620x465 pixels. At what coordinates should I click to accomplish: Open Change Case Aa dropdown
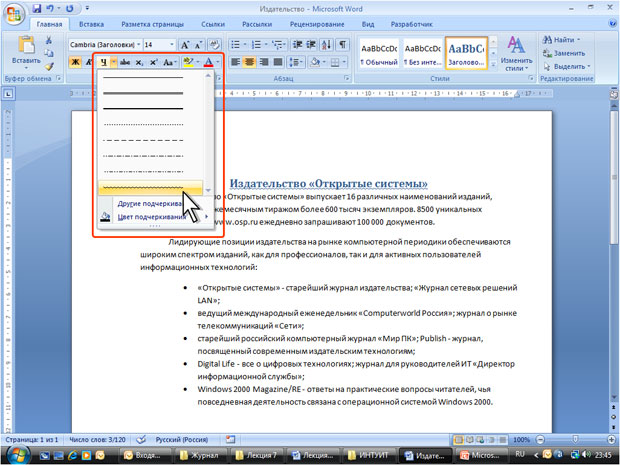tap(170, 62)
